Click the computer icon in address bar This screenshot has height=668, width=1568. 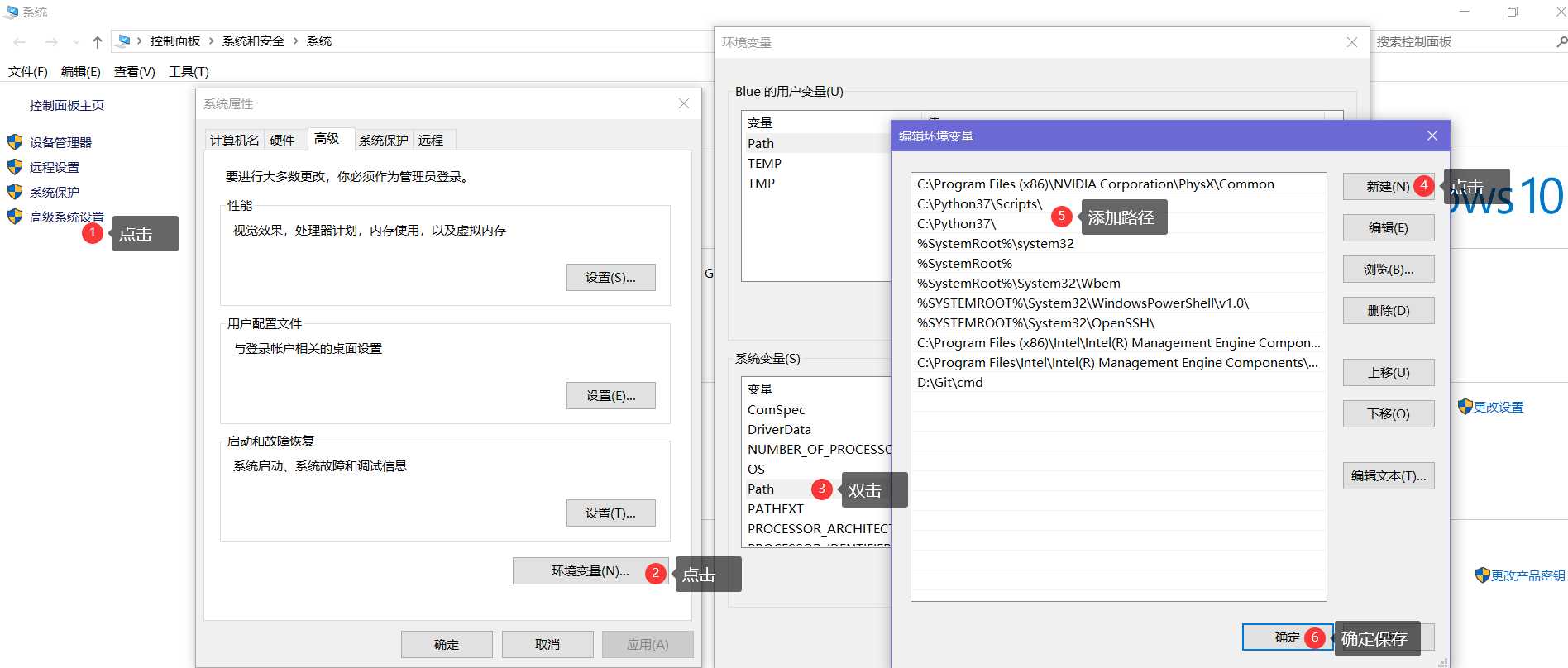click(x=124, y=41)
